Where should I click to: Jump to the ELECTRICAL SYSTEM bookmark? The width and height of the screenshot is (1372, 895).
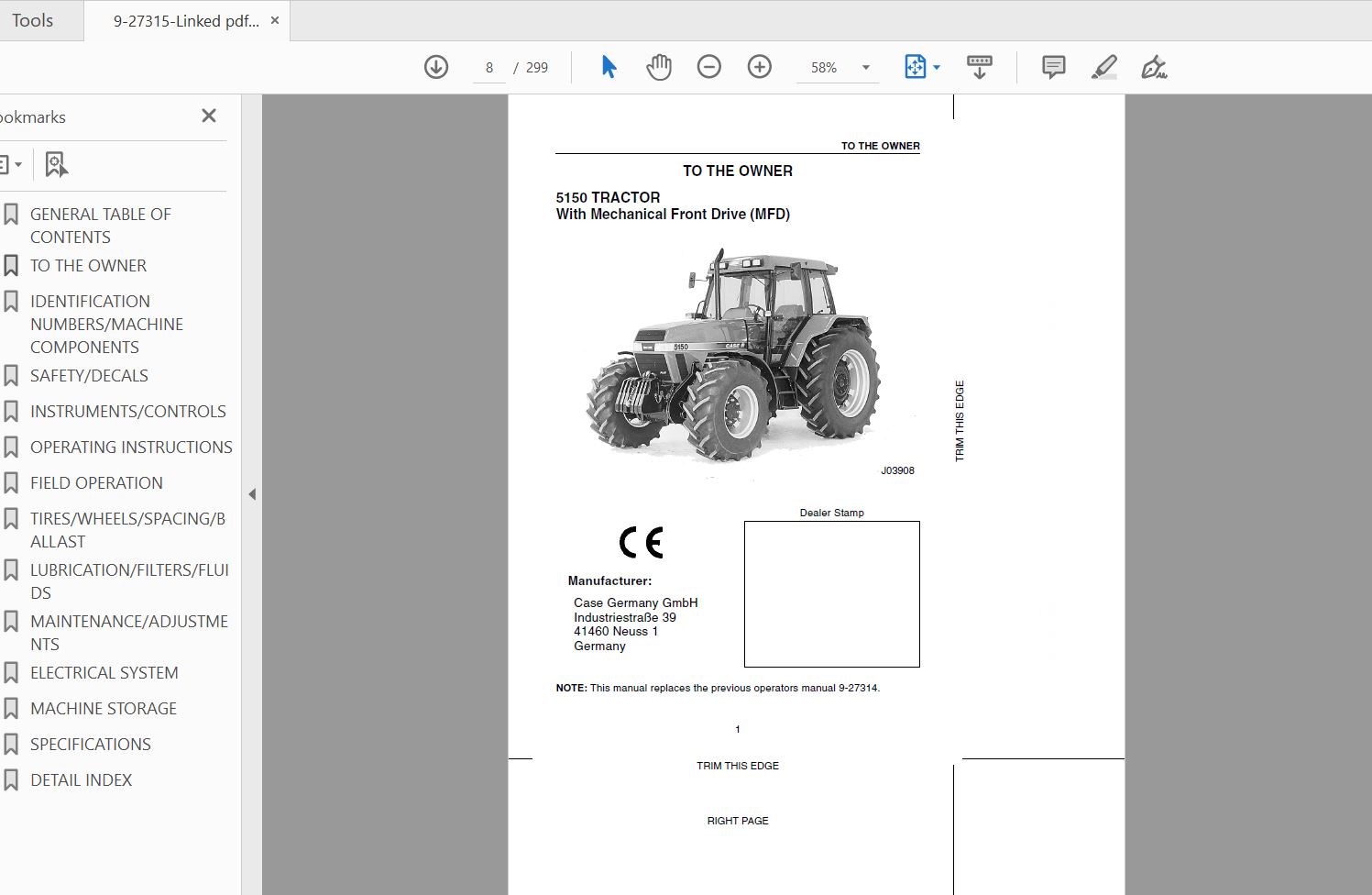point(104,672)
